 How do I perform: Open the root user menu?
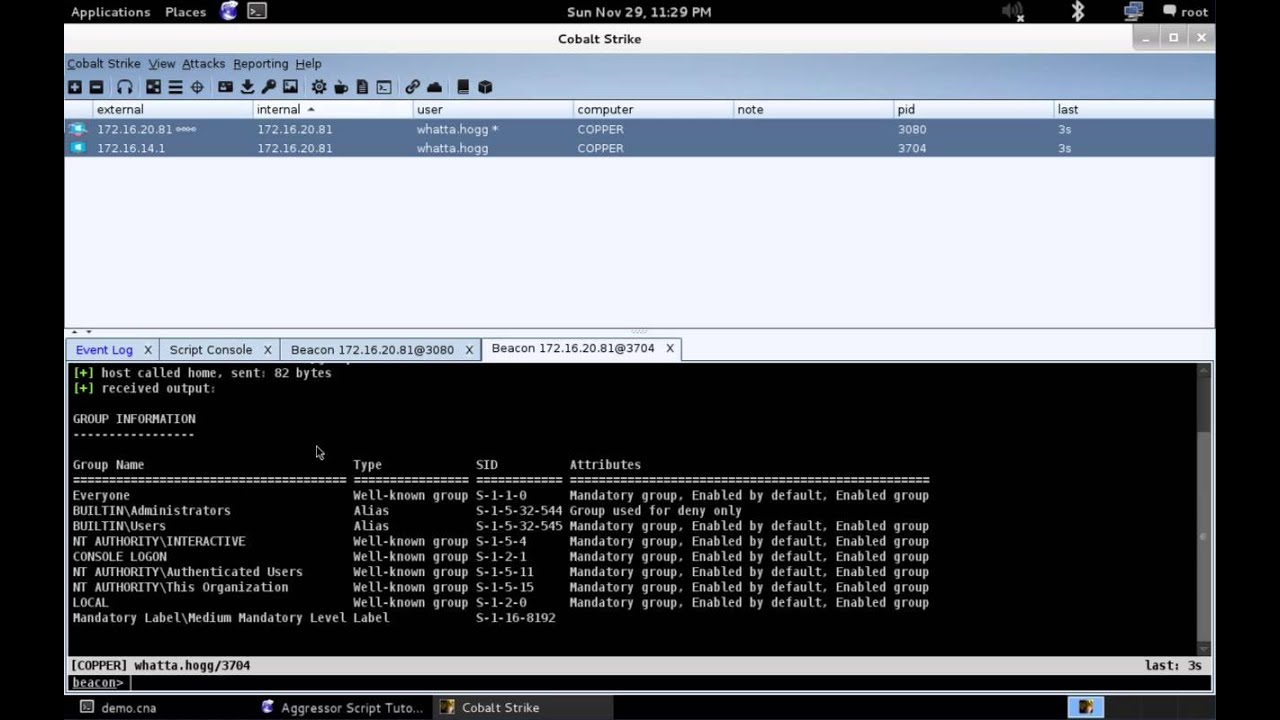1186,12
